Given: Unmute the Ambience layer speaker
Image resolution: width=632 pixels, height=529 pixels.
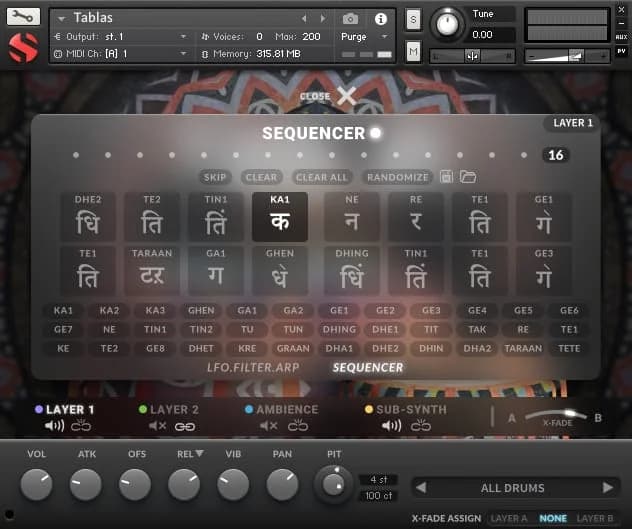Looking at the screenshot, I should click(x=269, y=426).
